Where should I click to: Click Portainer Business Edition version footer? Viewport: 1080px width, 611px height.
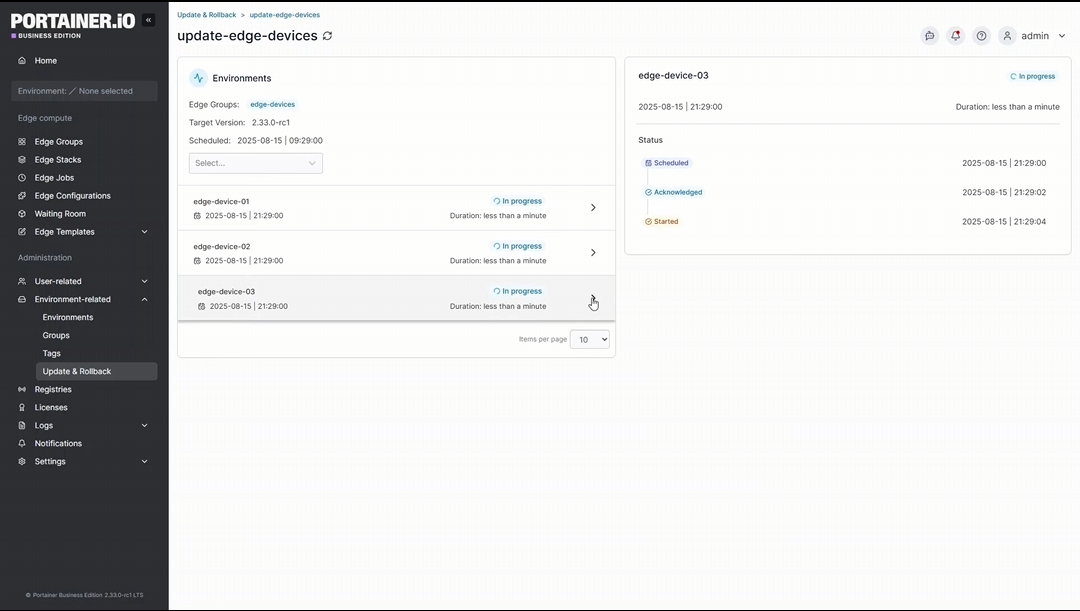(x=85, y=595)
